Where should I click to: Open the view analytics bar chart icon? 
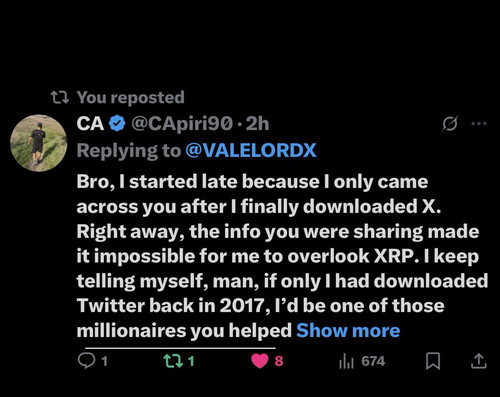pos(346,362)
